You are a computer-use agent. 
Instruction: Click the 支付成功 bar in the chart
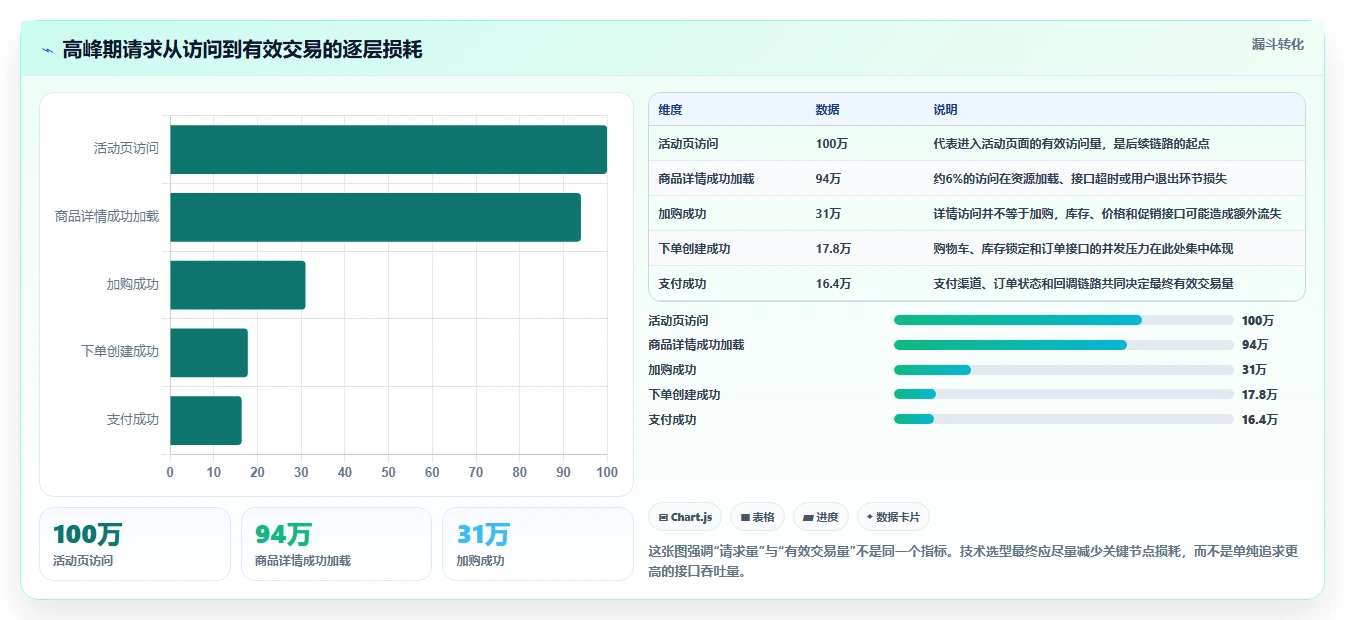coord(206,420)
